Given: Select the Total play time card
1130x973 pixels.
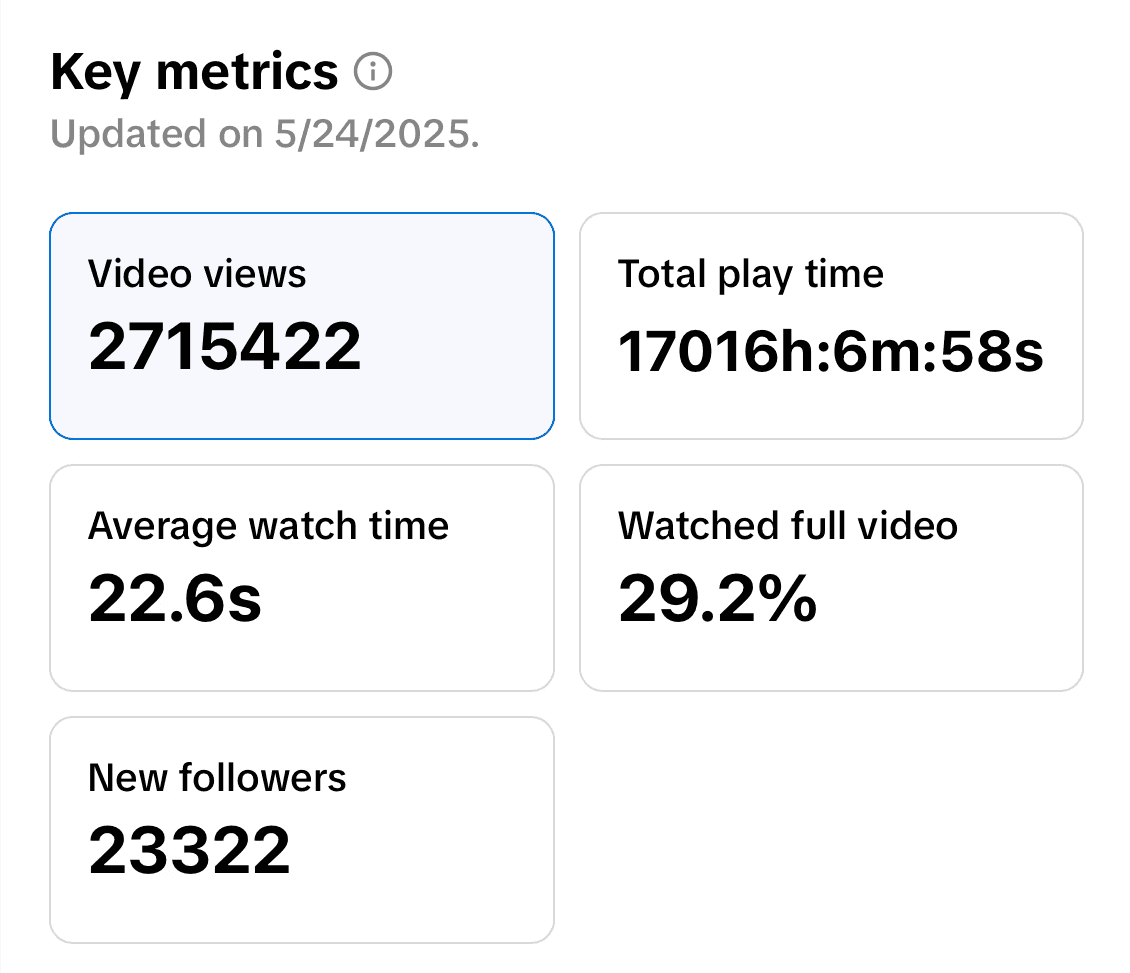Looking at the screenshot, I should [x=832, y=326].
